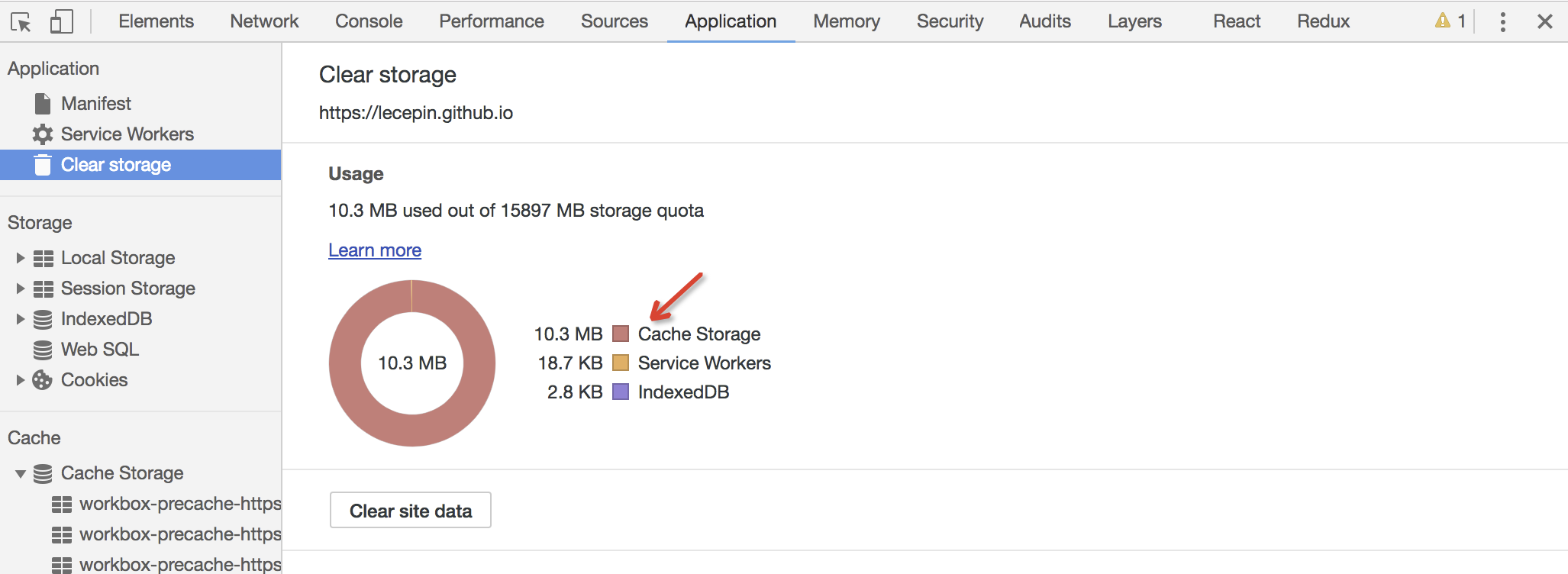The height and width of the screenshot is (574, 1568).
Task: Click the inspect element picker icon
Action: pos(21,22)
